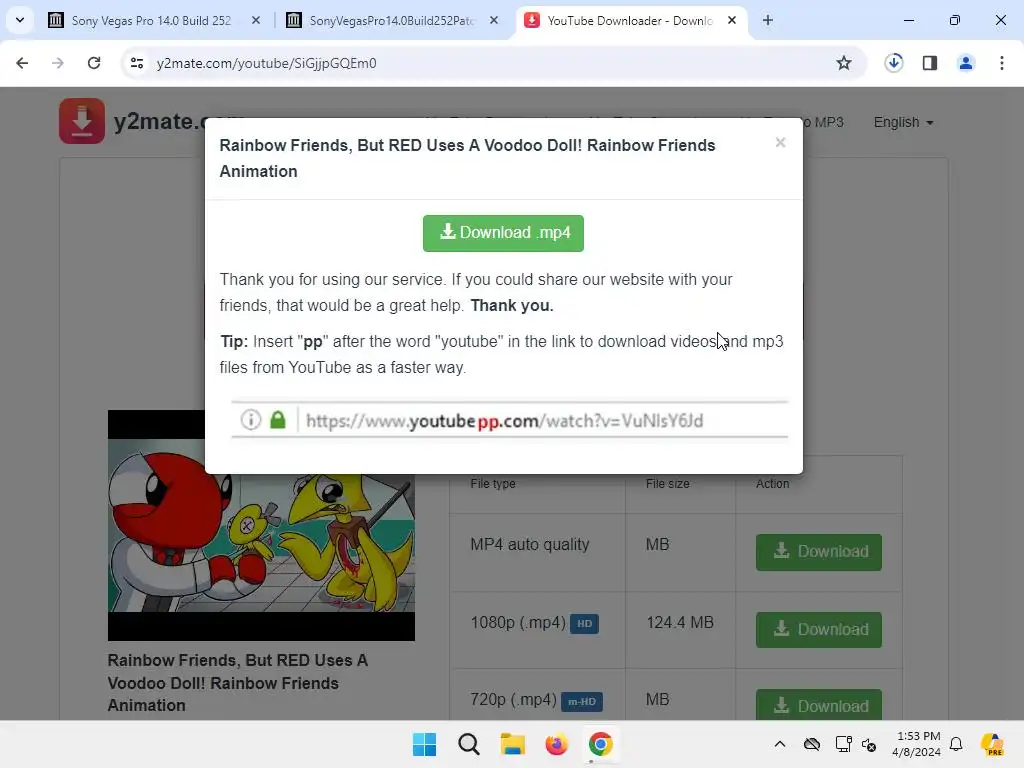Click the Rainbow Friends video thumbnail
Screen dimensions: 1024x768
(x=261, y=525)
